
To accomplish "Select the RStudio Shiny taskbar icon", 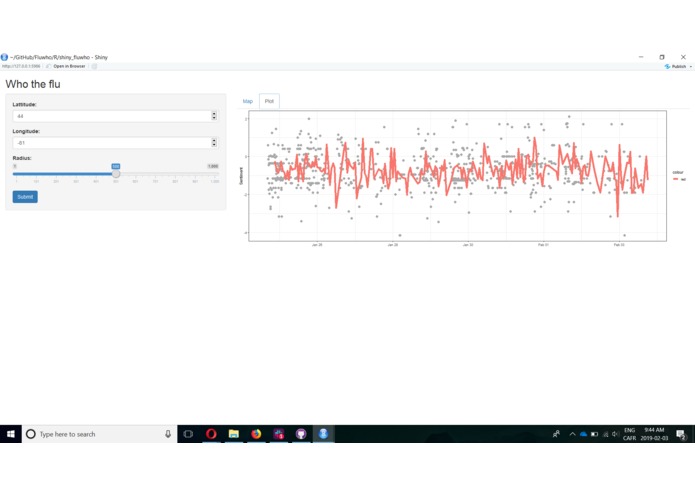I will (324, 434).
